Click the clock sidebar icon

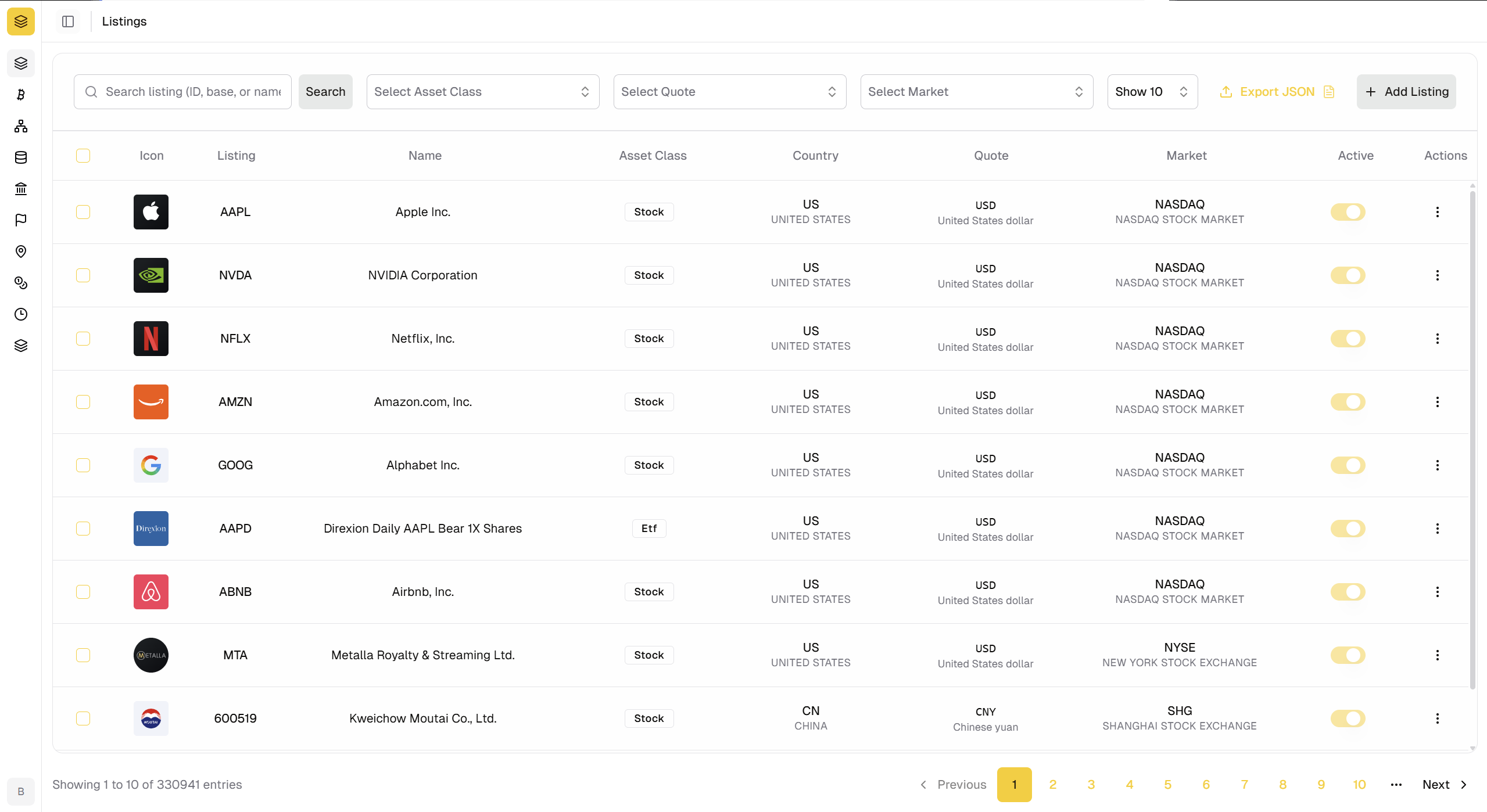[x=21, y=314]
